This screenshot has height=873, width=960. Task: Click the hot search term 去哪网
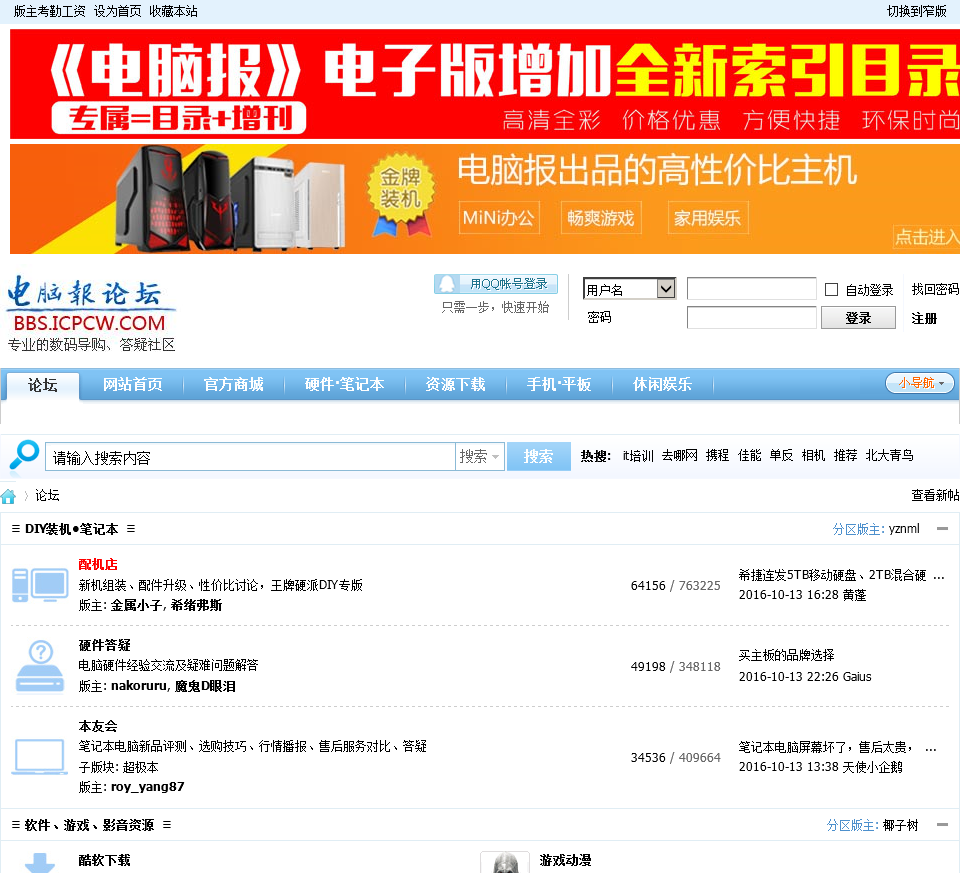(680, 455)
